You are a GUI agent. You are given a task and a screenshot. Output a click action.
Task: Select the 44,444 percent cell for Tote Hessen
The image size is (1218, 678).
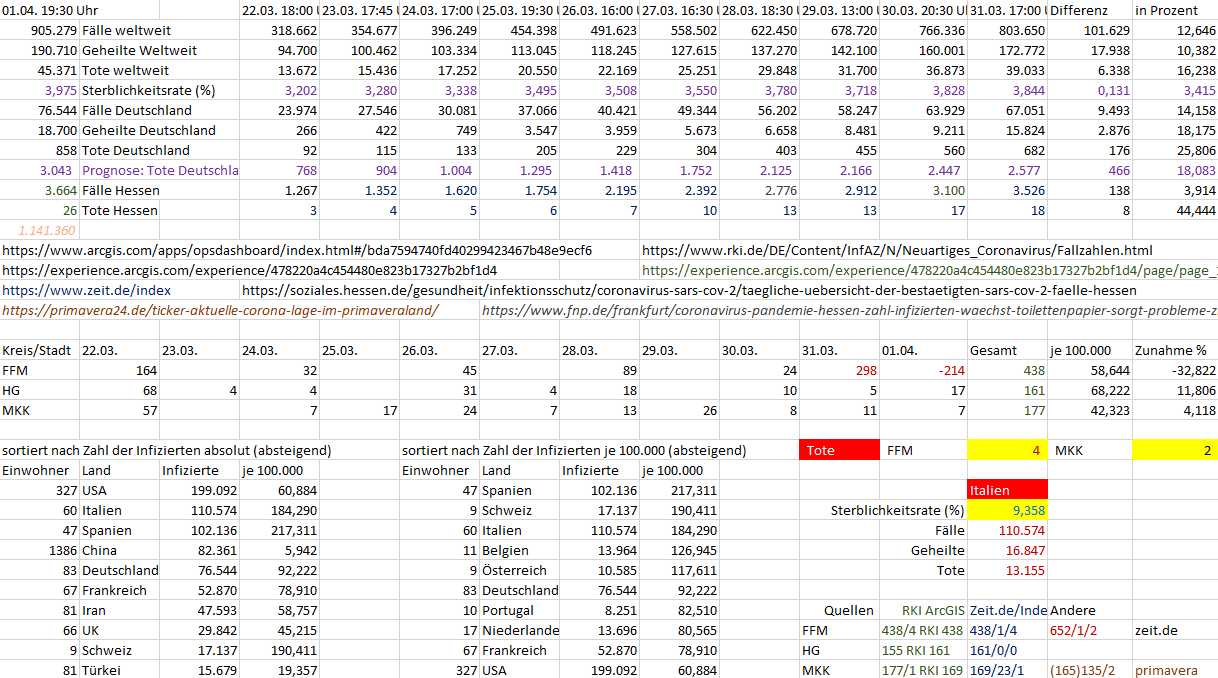1195,210
